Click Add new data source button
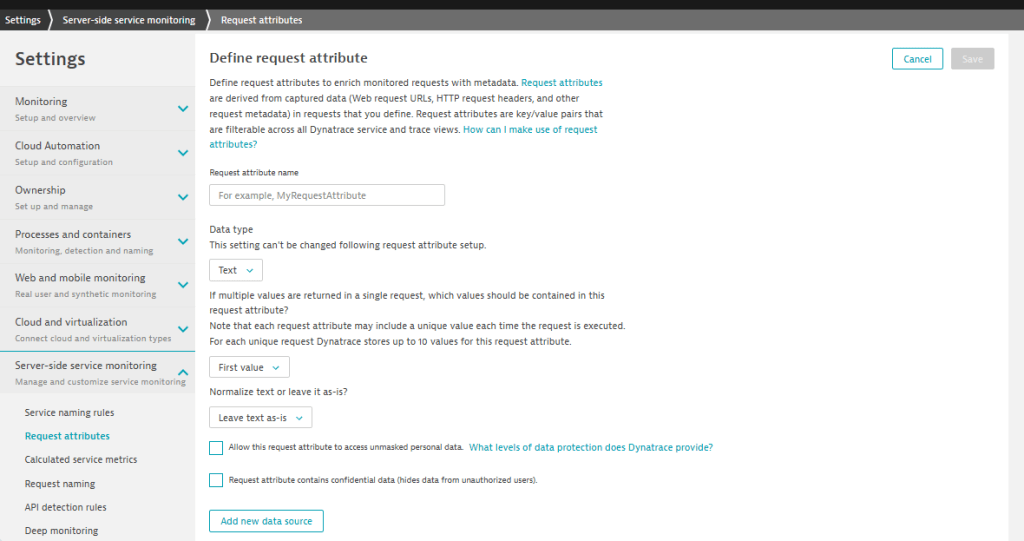Image resolution: width=1024 pixels, height=541 pixels. (266, 521)
